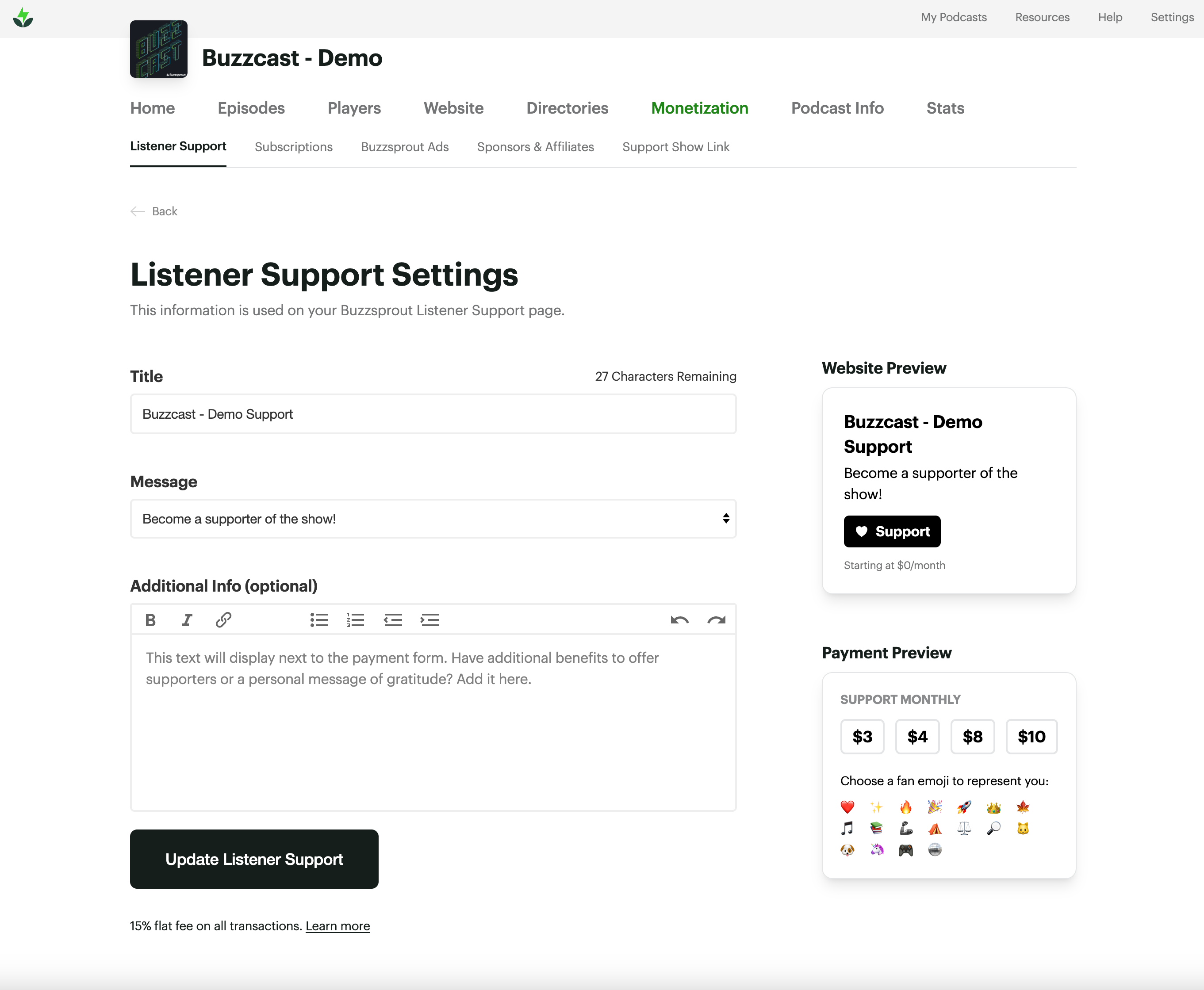Insert a bulleted list
Image resolution: width=1204 pixels, height=990 pixels.
click(319, 620)
